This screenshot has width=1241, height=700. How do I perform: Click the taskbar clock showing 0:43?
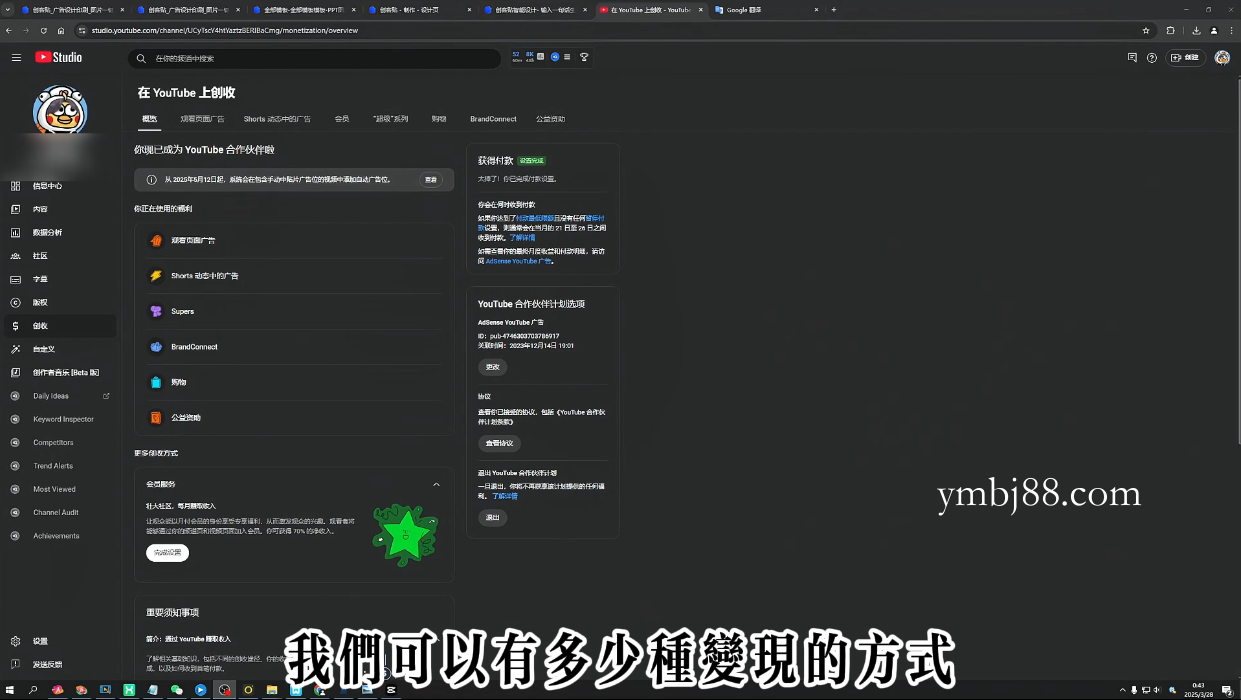pos(1198,690)
